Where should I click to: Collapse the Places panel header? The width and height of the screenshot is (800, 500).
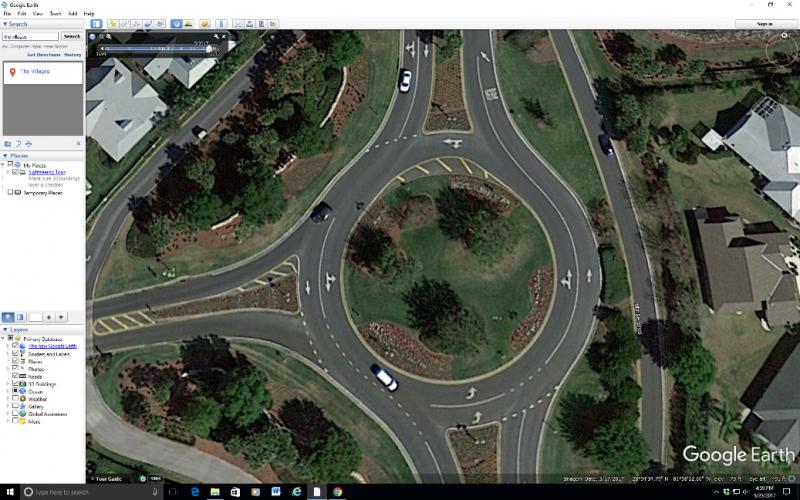20,155
